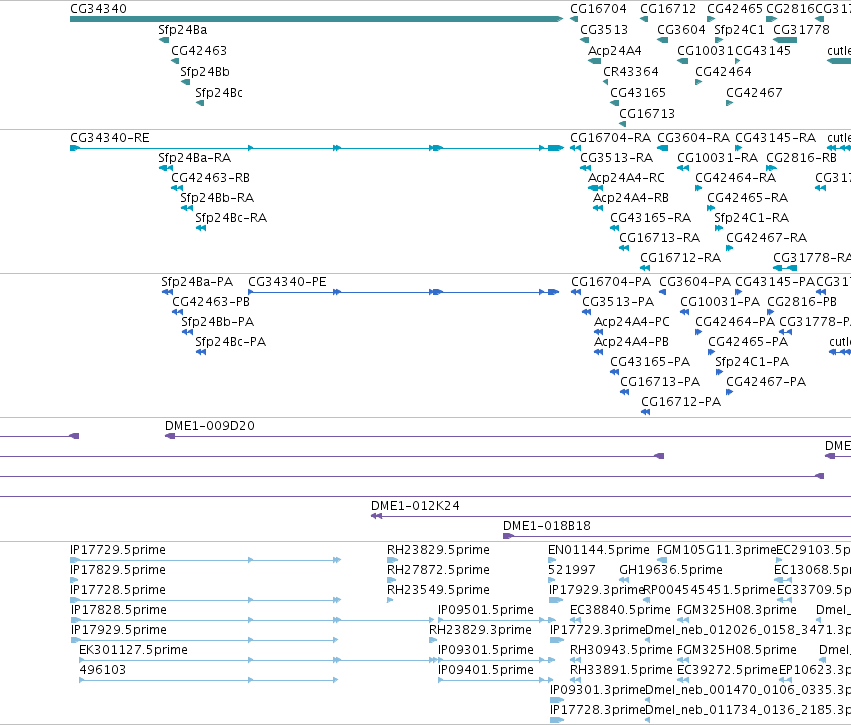Screen dimensions: 851x725
Task: Select the DME1-012K24 clone label
Action: [415, 506]
